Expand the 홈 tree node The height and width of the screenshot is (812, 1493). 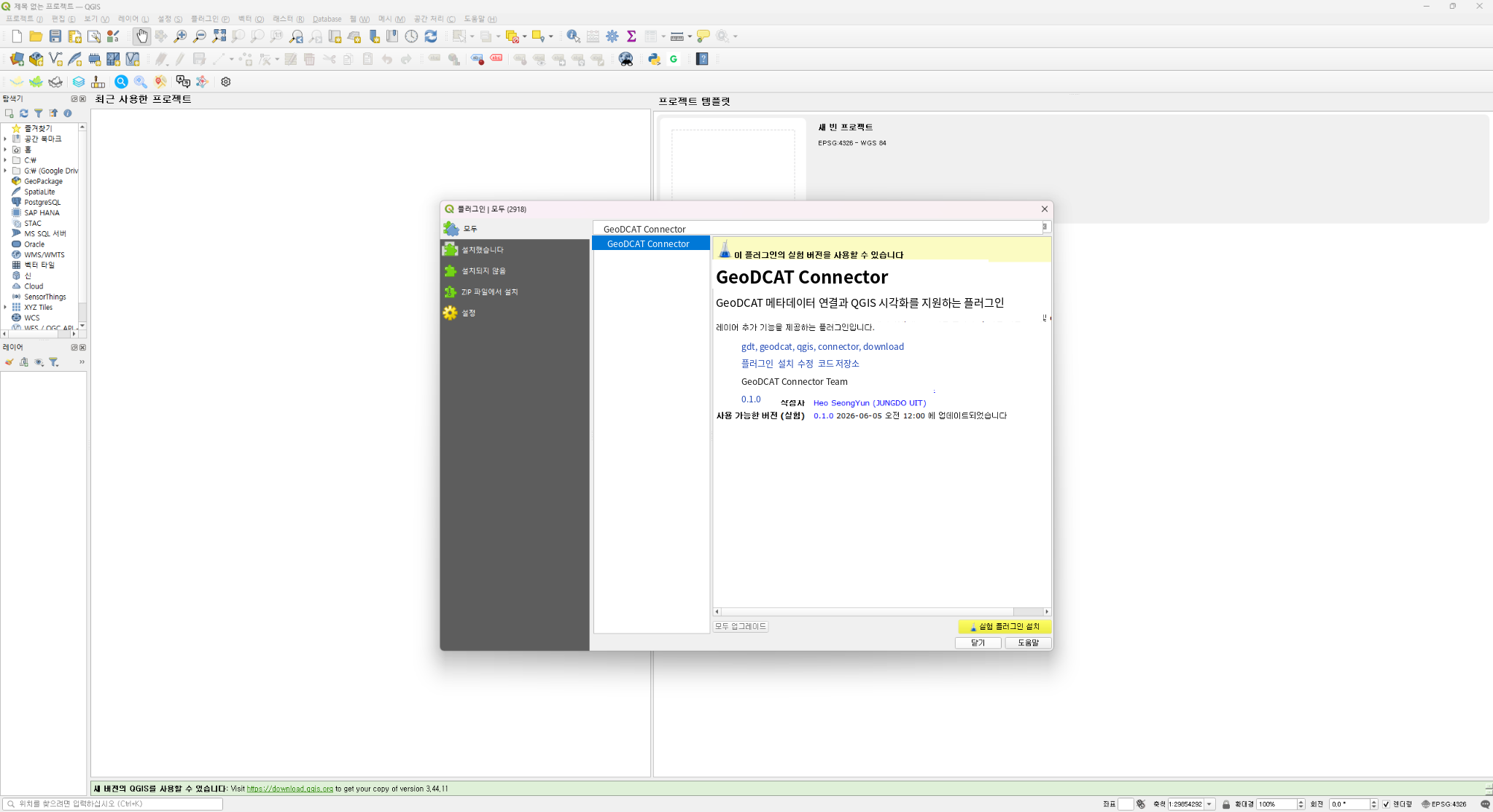coord(5,149)
